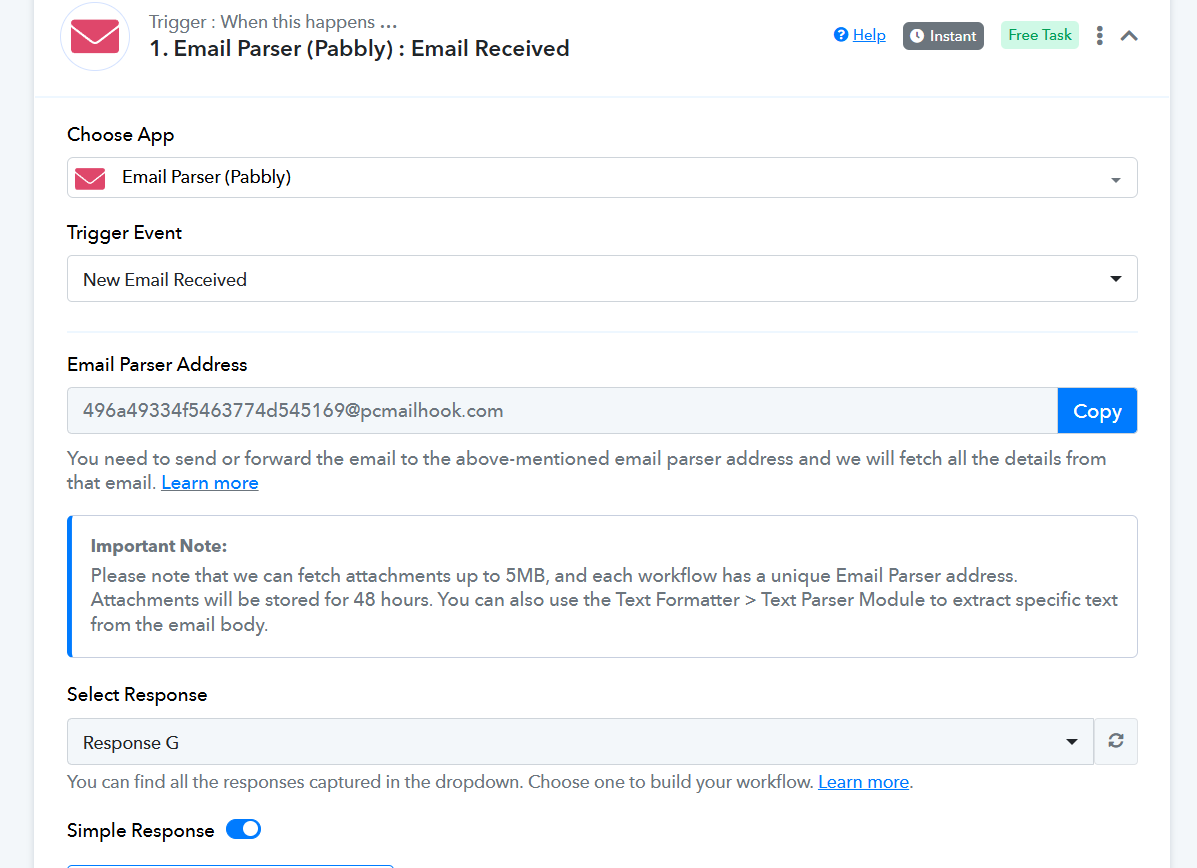The width and height of the screenshot is (1197, 868).
Task: Click the Instant clock badge
Action: pyautogui.click(x=943, y=36)
